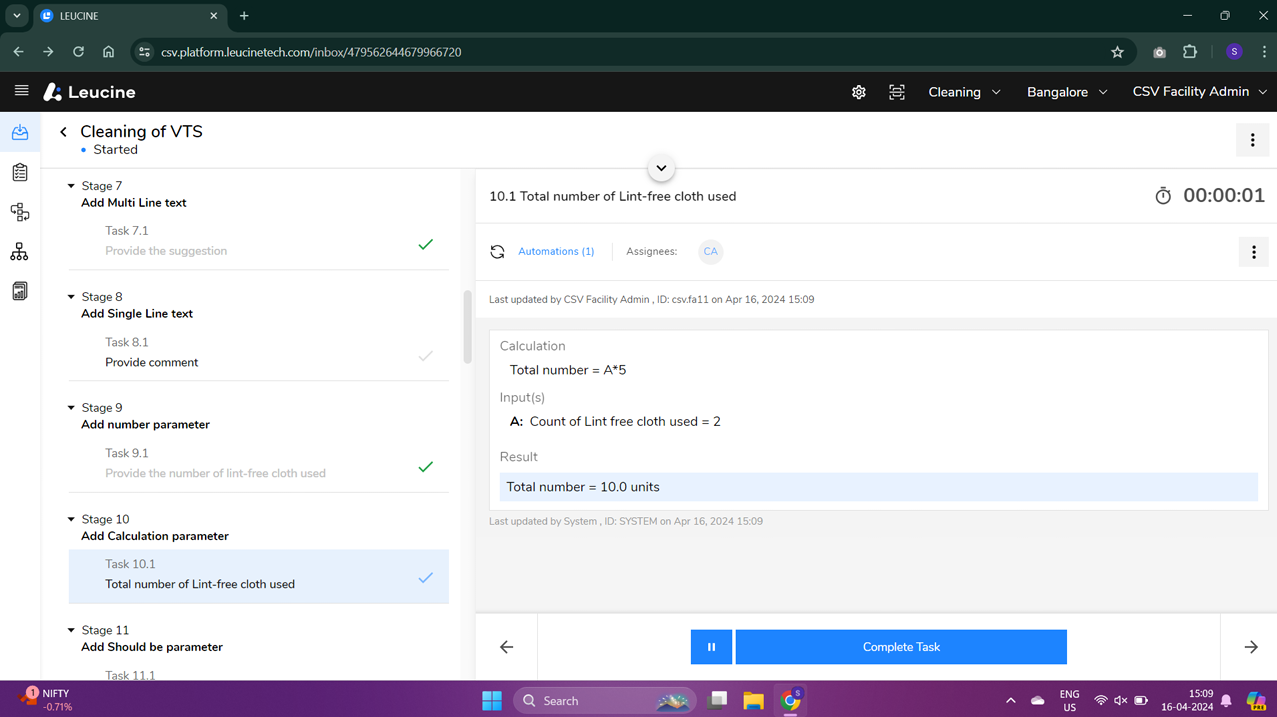This screenshot has width=1277, height=717.
Task: Collapse Stage 10 Add Calculation parameter
Action: point(71,519)
